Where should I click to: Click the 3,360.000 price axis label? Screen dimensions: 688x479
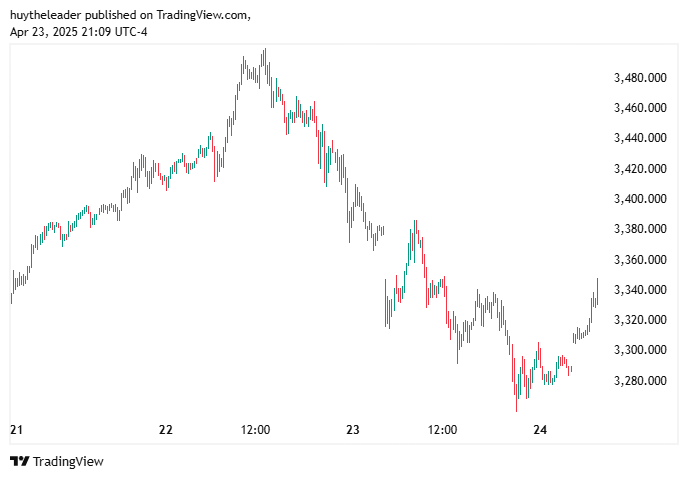(640, 260)
